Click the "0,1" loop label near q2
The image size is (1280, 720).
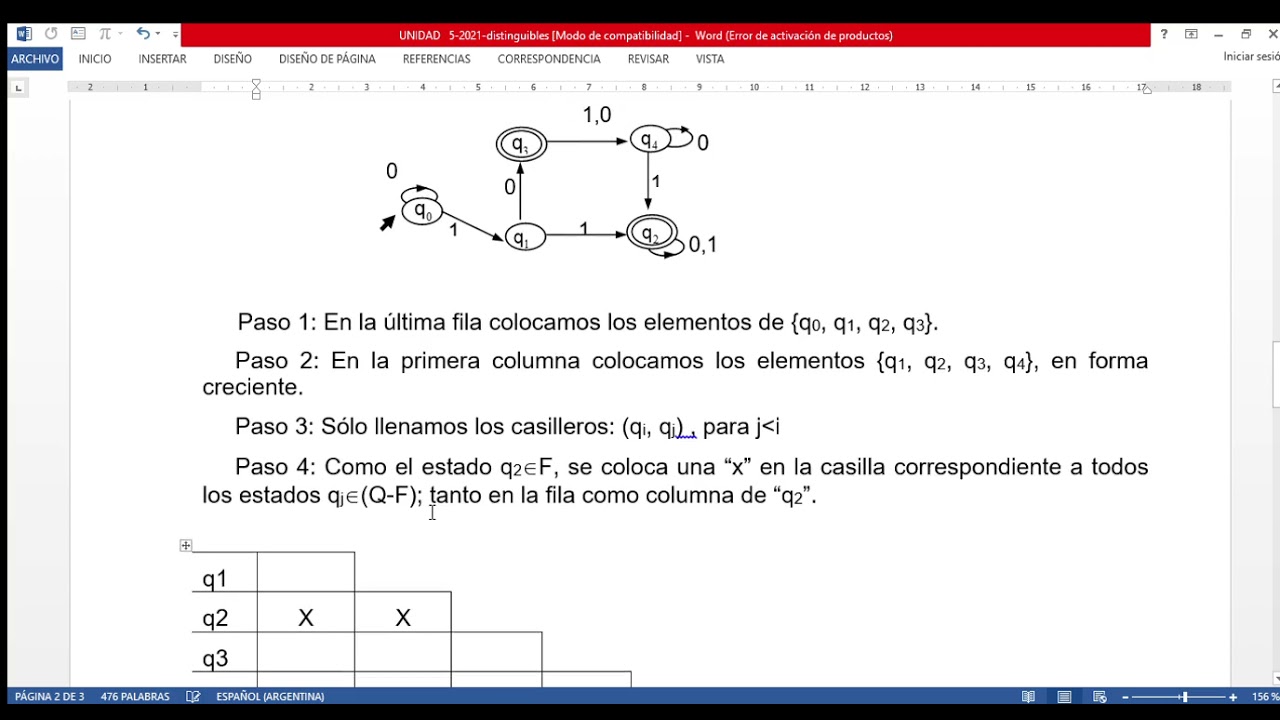pyautogui.click(x=703, y=244)
